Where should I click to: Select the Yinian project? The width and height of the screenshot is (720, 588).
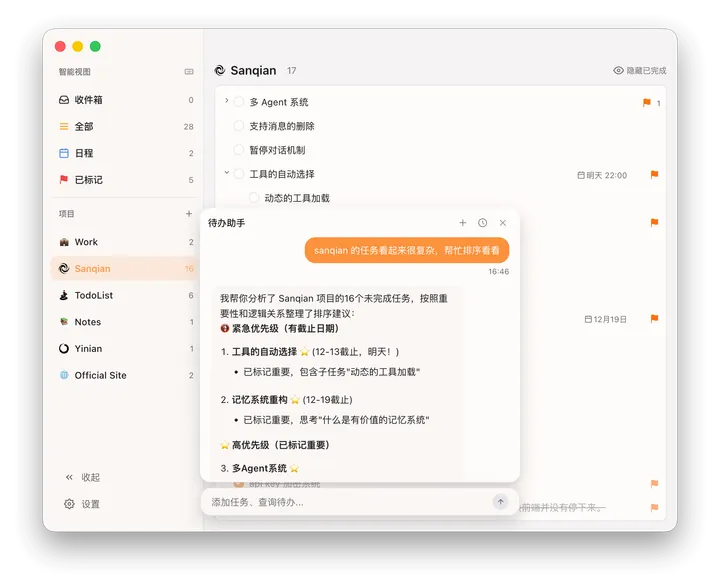tap(125, 348)
